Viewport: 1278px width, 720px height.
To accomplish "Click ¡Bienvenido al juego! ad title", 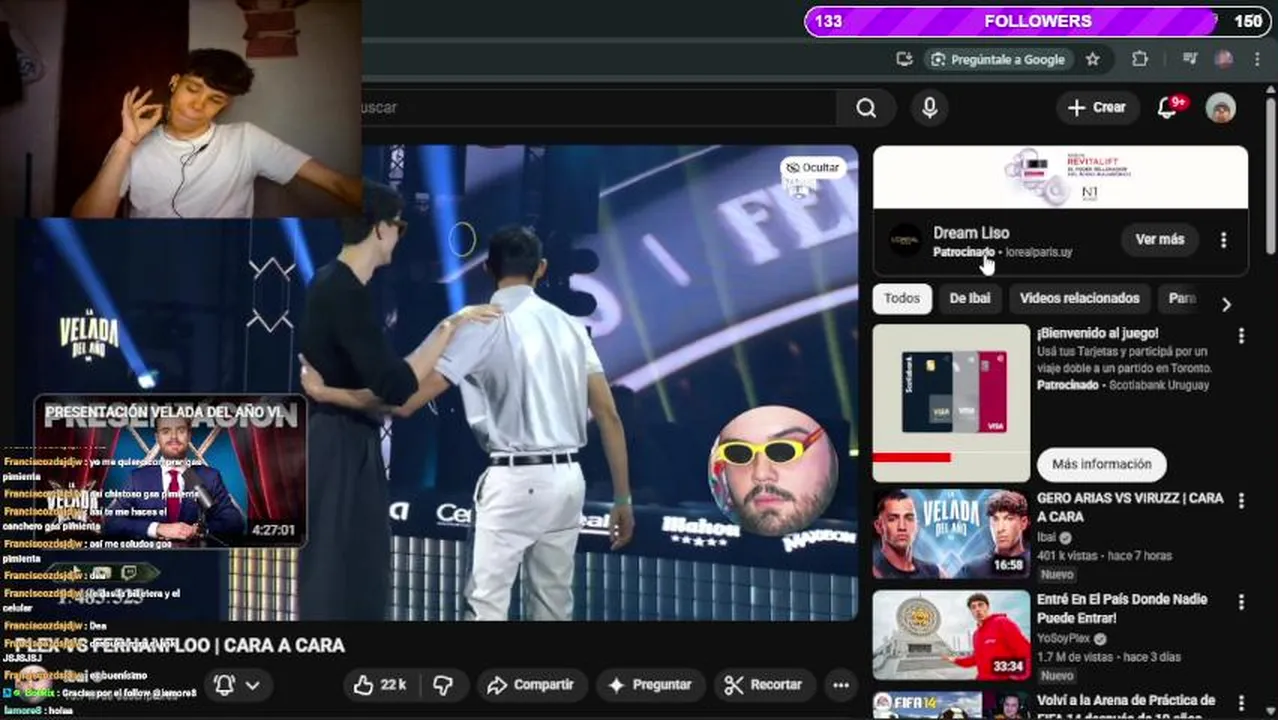I will point(1098,333).
